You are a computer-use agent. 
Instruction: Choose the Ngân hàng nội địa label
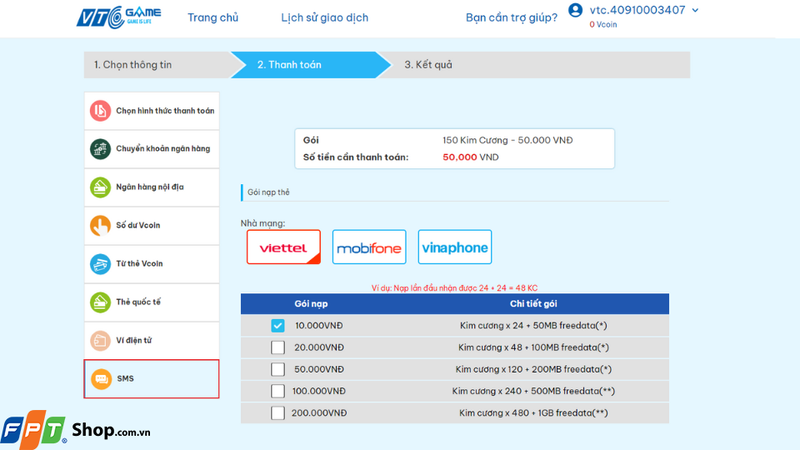(x=149, y=187)
